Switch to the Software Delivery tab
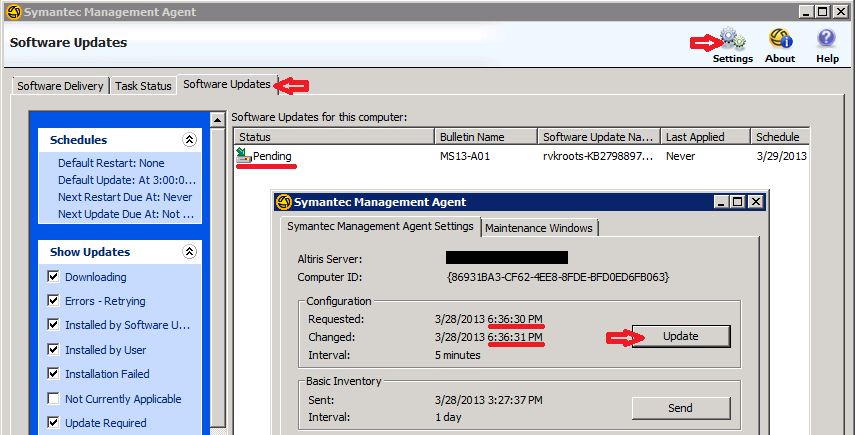 coord(60,86)
